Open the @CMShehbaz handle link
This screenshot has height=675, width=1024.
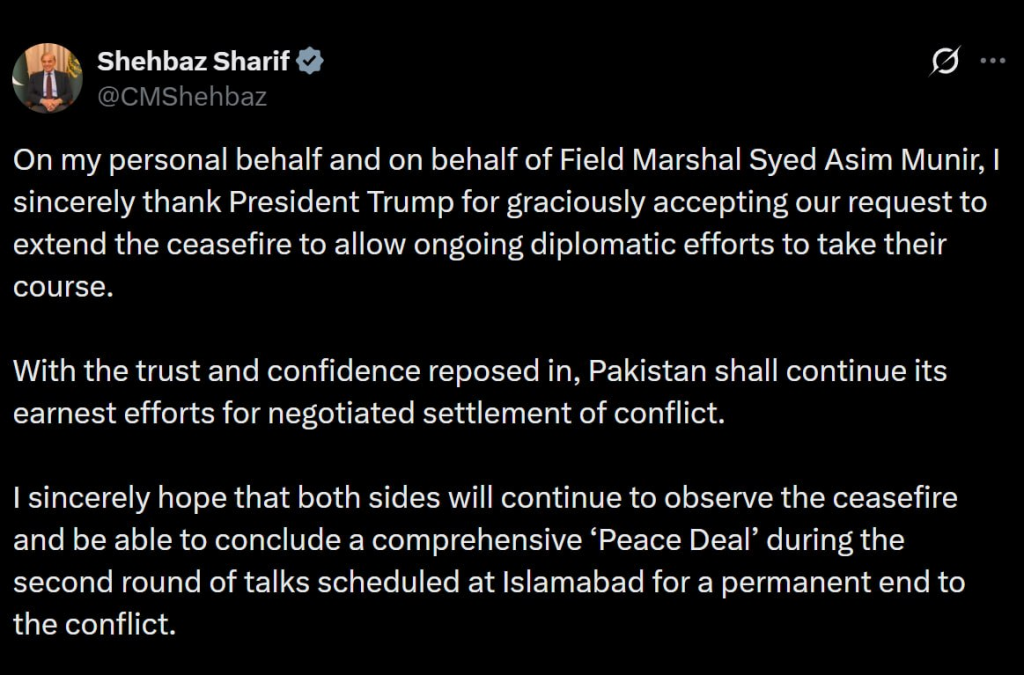click(182, 96)
